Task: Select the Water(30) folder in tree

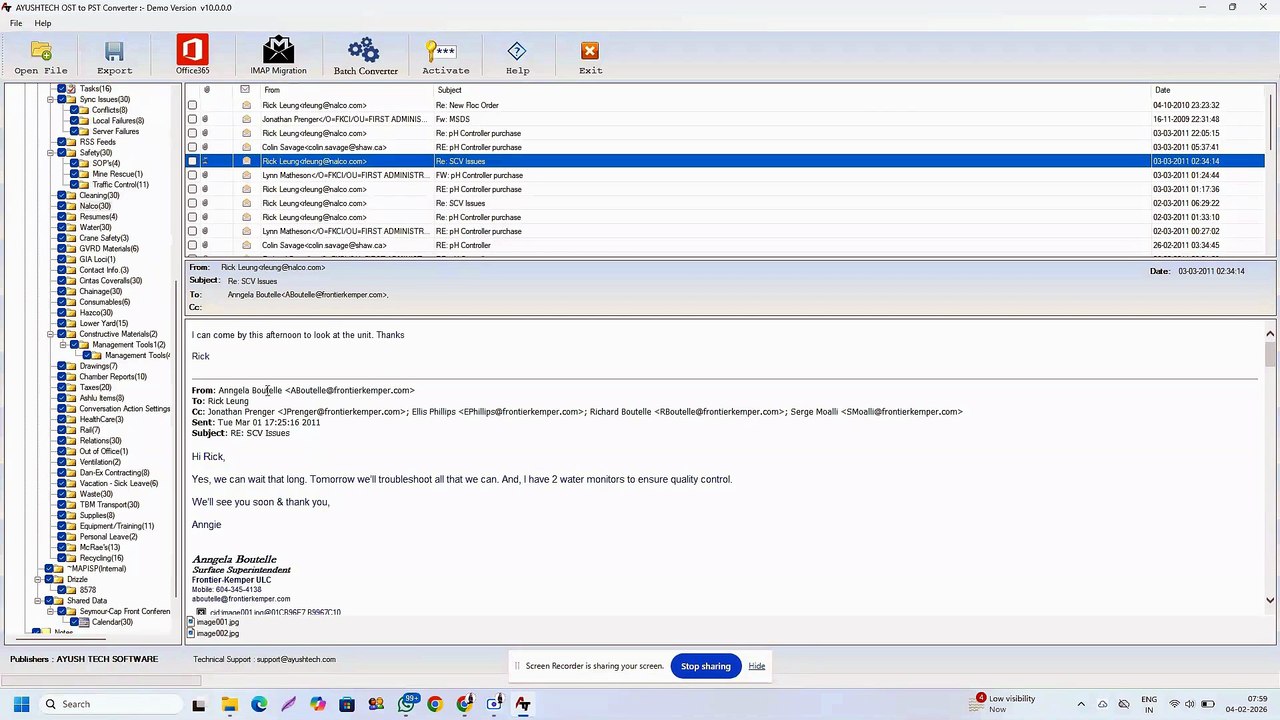Action: 95,228
